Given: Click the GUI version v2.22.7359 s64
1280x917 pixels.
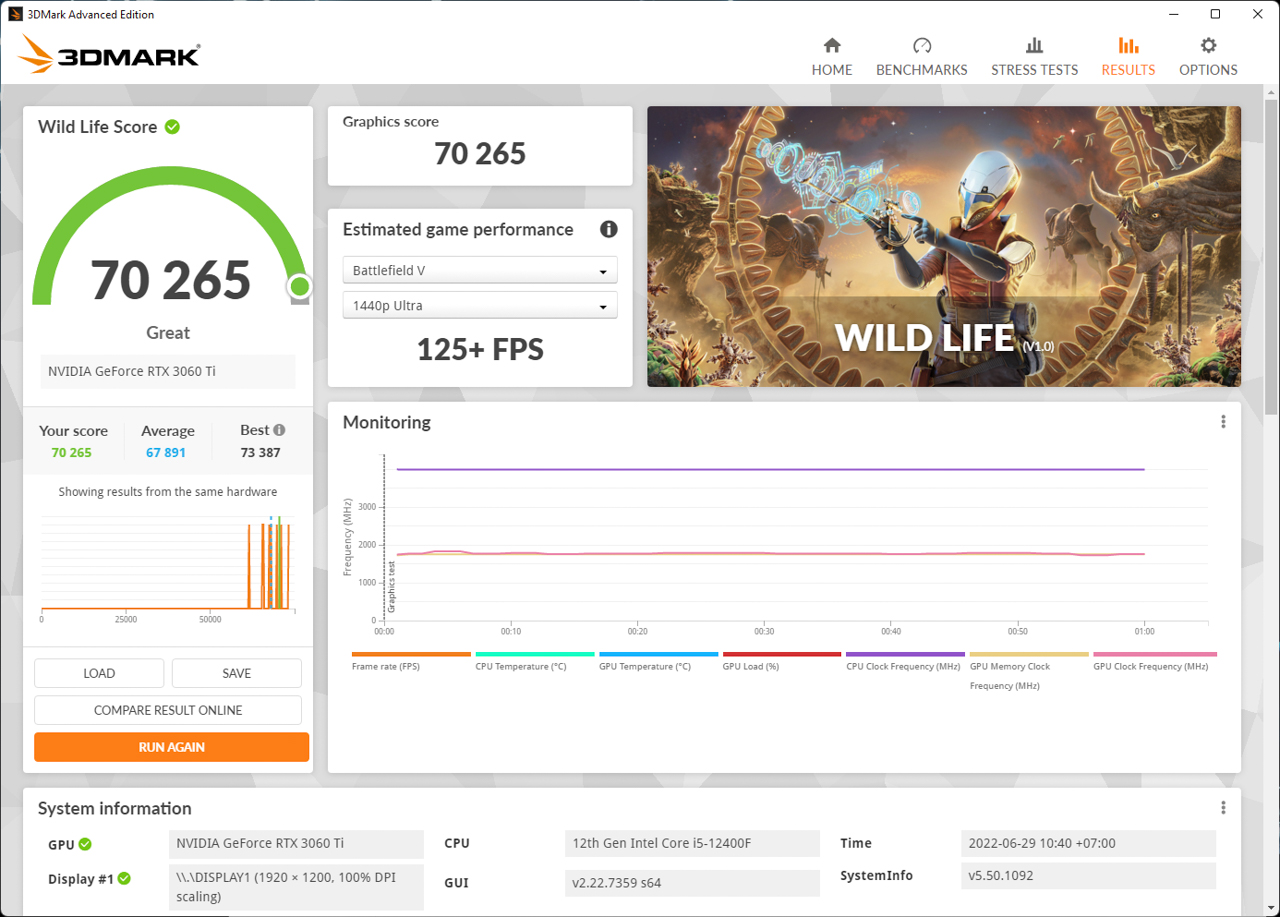Looking at the screenshot, I should [x=692, y=884].
